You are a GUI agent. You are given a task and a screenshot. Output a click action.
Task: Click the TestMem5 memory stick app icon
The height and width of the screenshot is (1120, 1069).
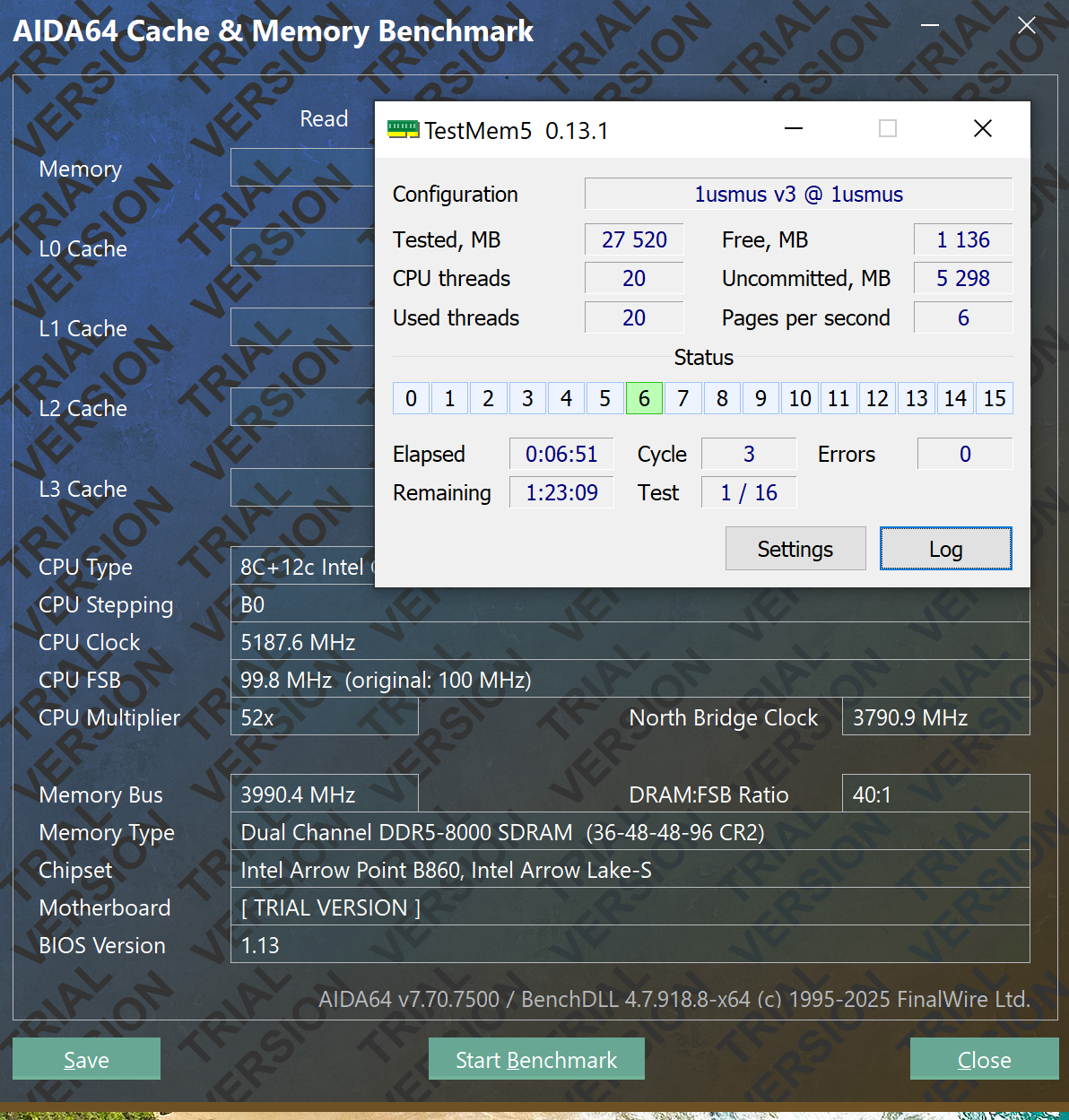pyautogui.click(x=403, y=130)
